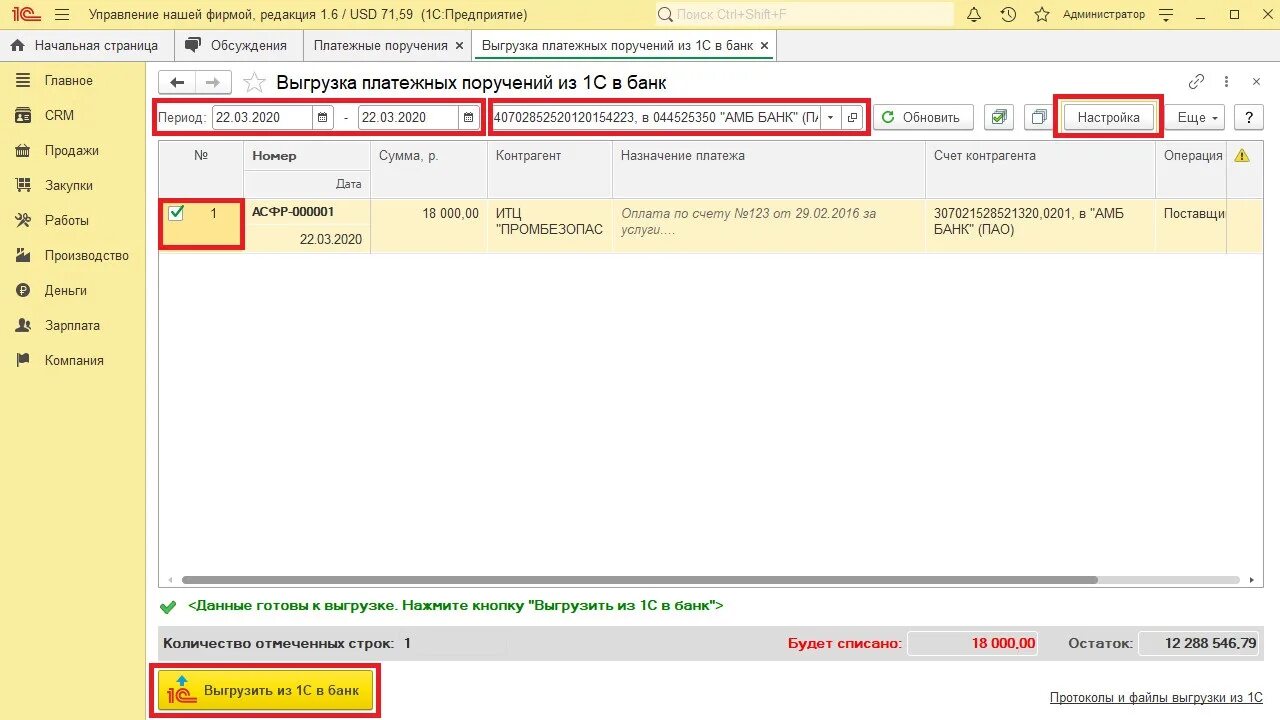Select the ИТЦ ПРОМБЕЗОПАС counterparty cell
Image resolution: width=1280 pixels, height=720 pixels.
tap(550, 226)
